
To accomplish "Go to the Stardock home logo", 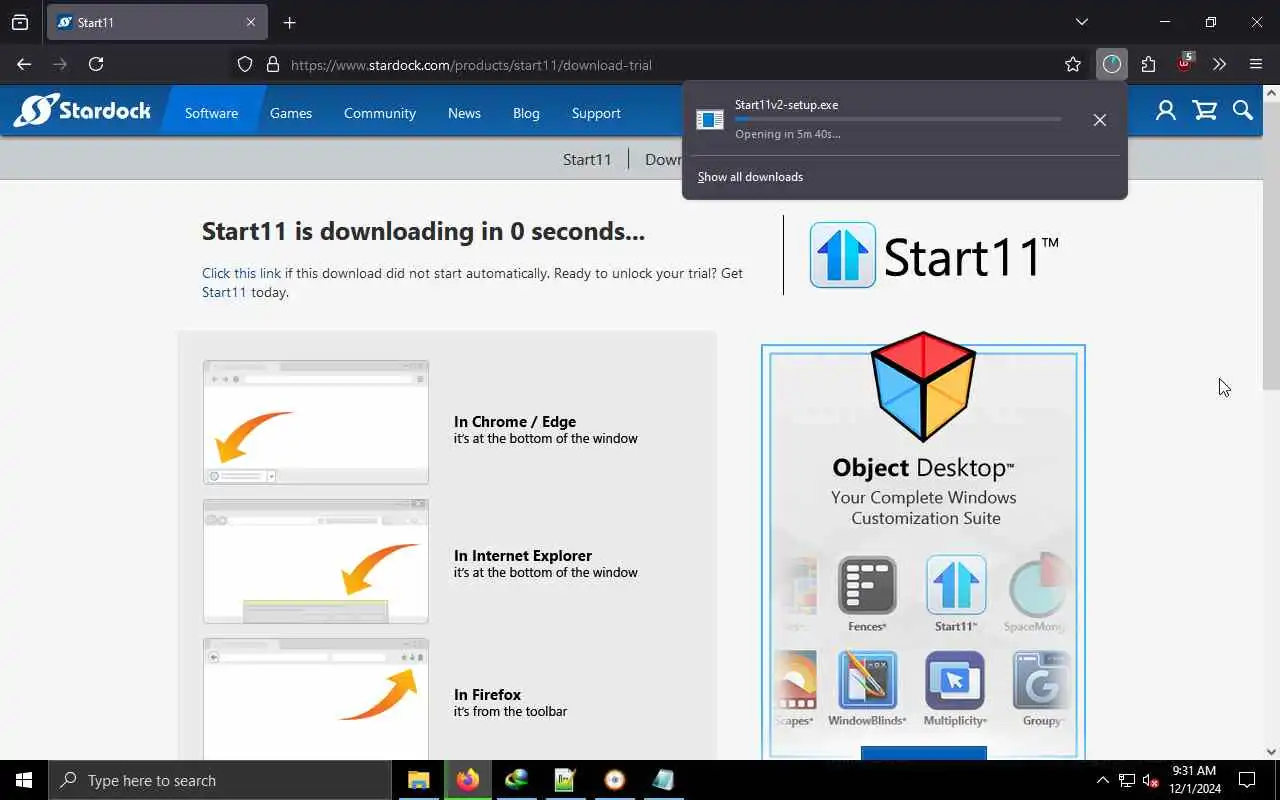I will click(x=82, y=110).
